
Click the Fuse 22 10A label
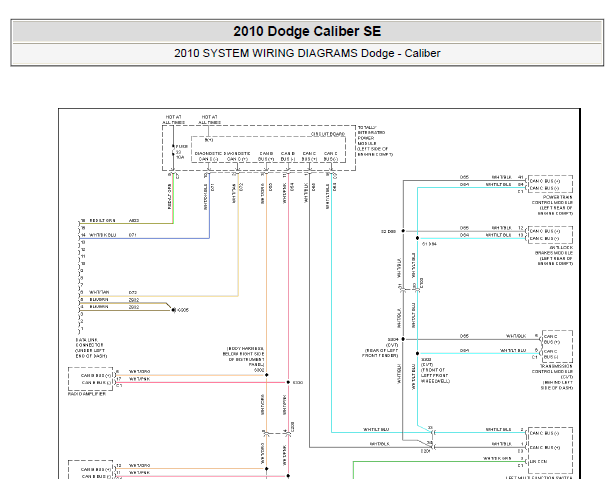(182, 152)
